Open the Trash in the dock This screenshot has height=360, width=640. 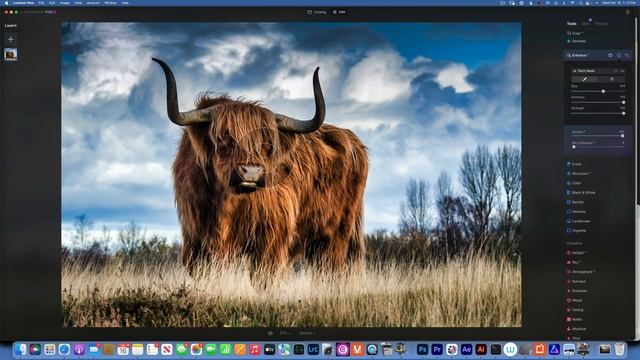pos(620,349)
